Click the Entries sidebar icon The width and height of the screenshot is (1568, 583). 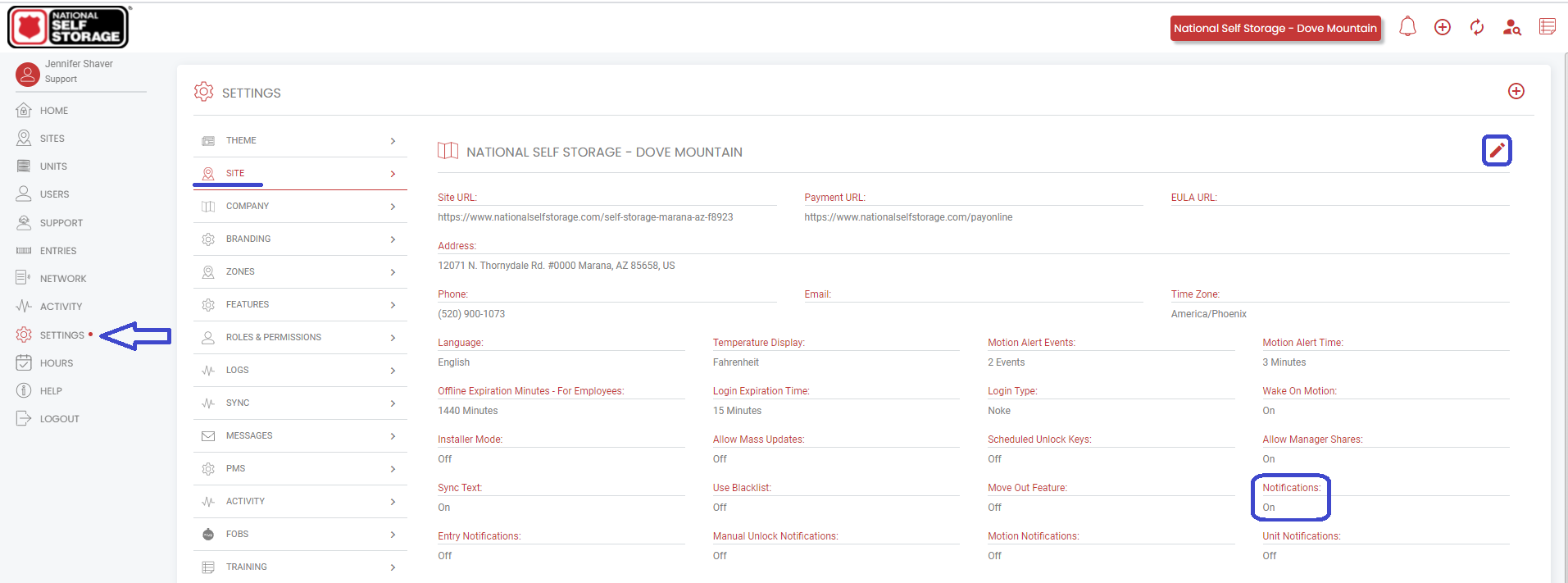point(24,250)
